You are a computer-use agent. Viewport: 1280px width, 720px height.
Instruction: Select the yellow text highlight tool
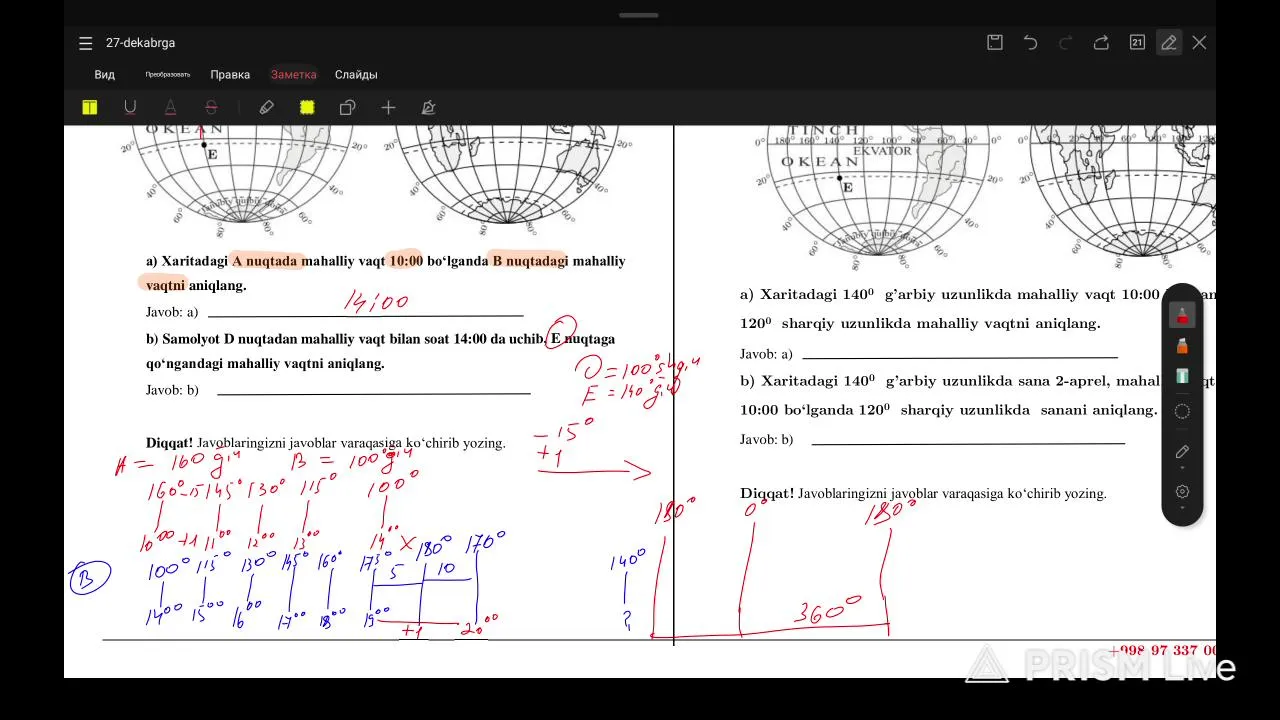[x=90, y=107]
